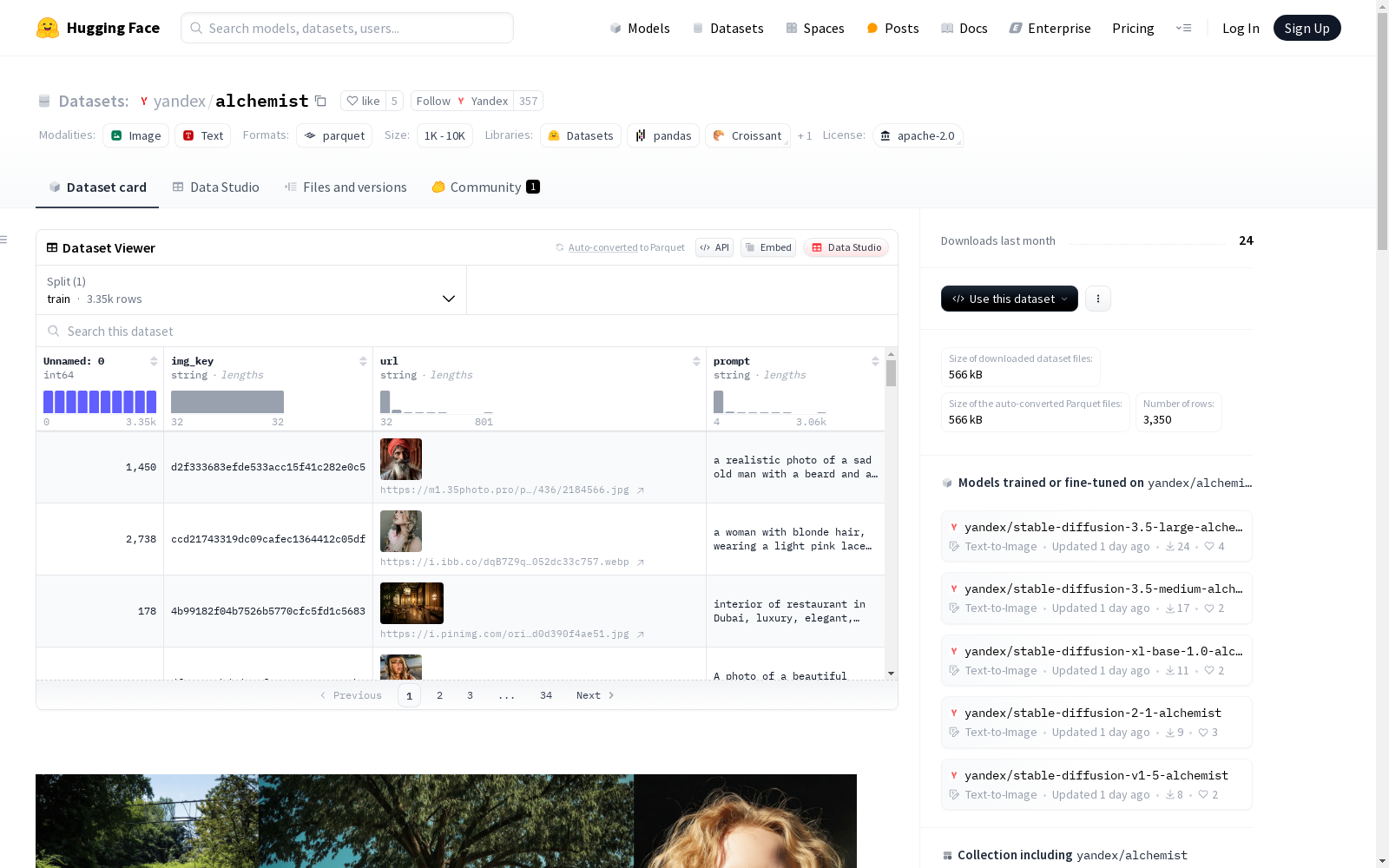
Task: Open Enterprise page
Action: (1050, 28)
